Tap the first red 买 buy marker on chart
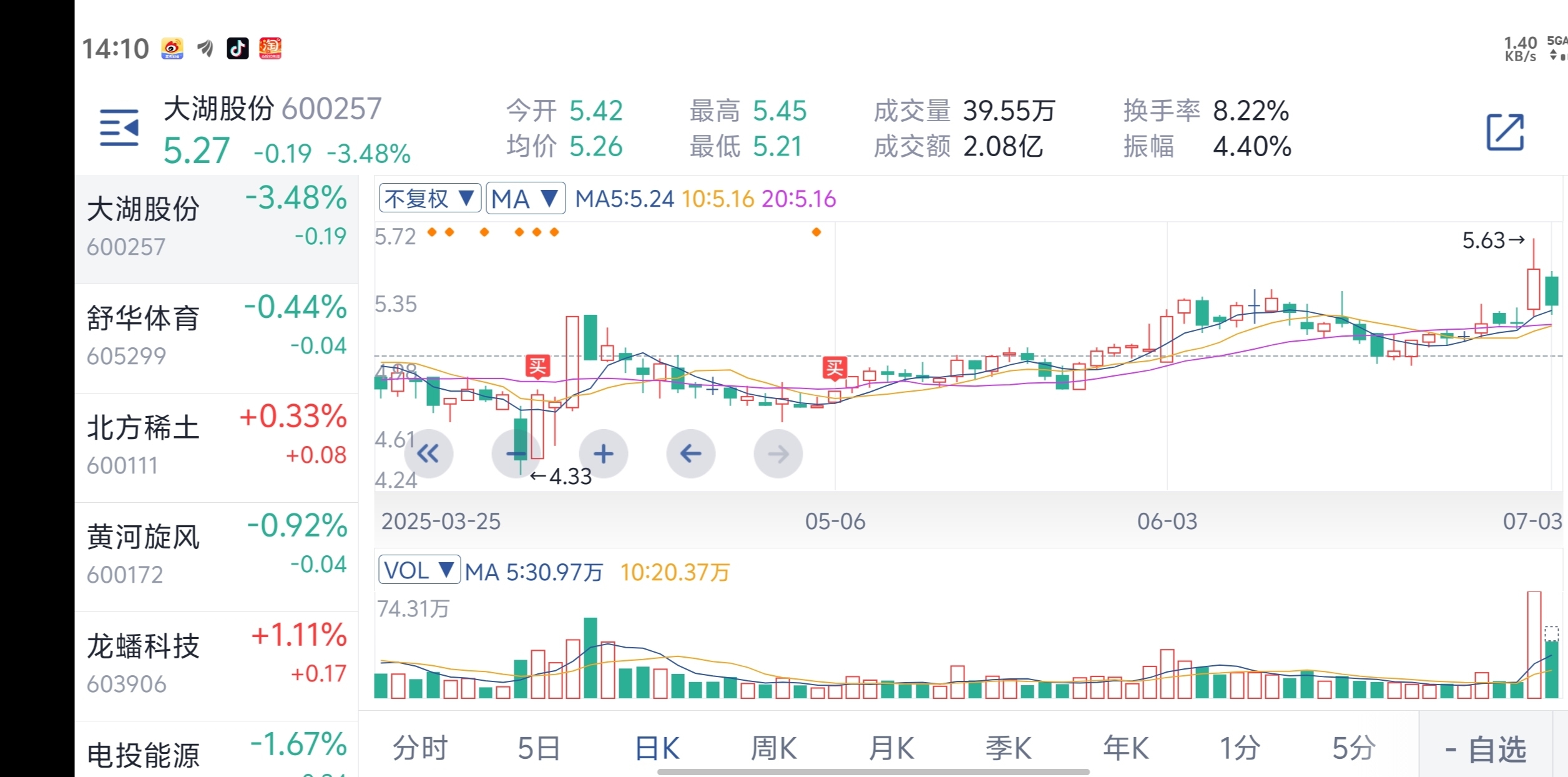Viewport: 1568px width, 777px height. (537, 366)
